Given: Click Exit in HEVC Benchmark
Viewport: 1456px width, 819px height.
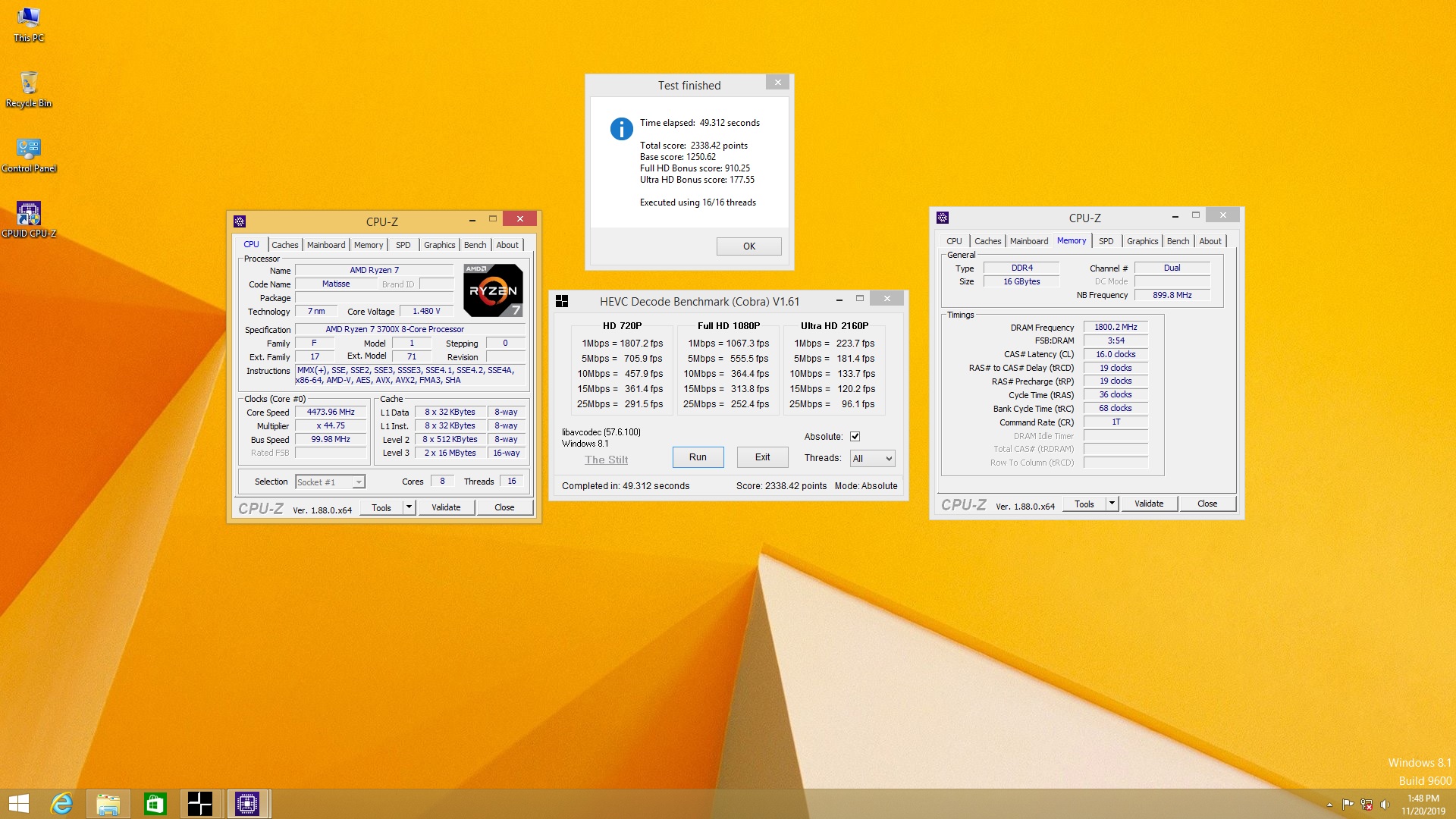Looking at the screenshot, I should (x=763, y=457).
